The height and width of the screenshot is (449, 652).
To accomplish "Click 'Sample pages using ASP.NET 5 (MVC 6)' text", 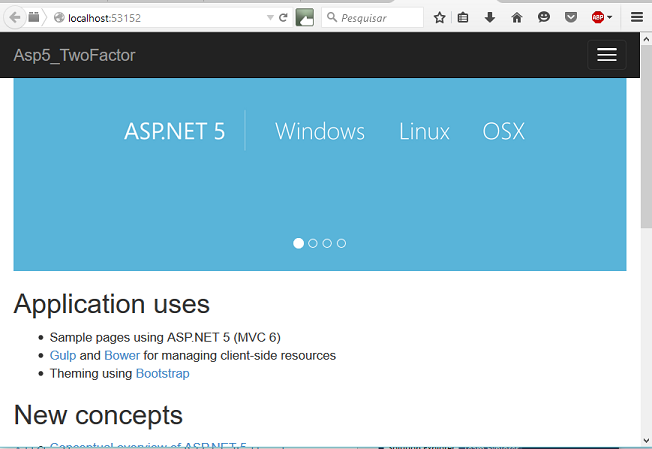I will point(165,337).
